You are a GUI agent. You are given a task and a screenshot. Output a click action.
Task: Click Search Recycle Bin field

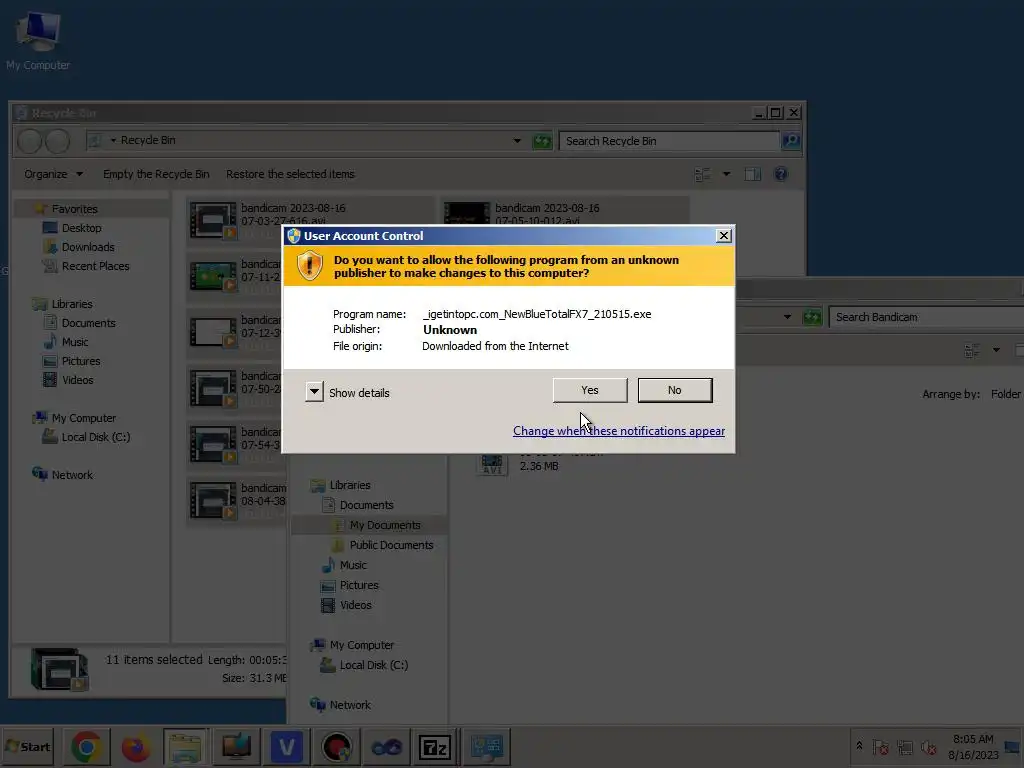pos(669,141)
